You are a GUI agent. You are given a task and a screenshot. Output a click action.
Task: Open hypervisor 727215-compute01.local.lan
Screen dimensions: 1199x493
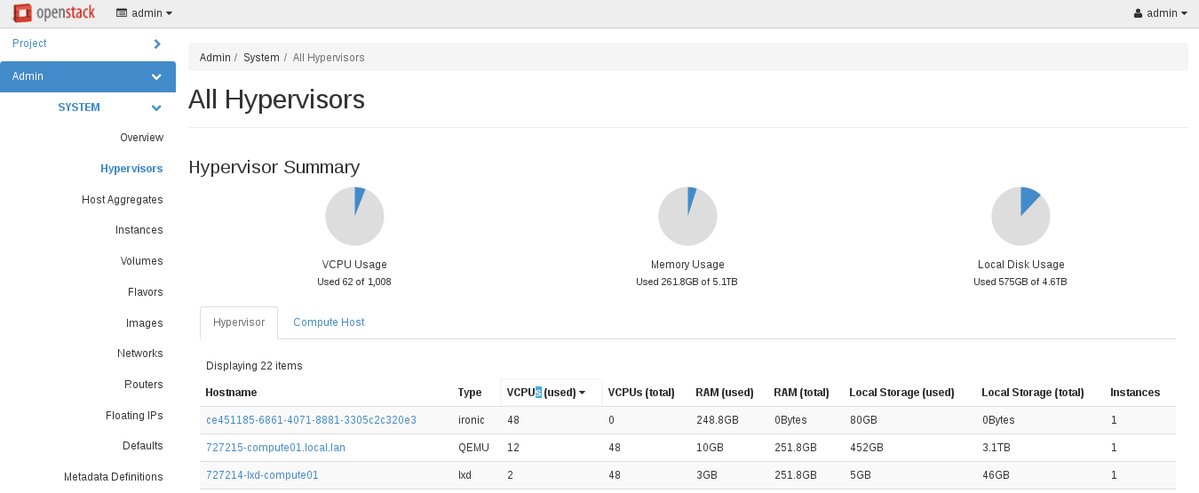pos(275,448)
